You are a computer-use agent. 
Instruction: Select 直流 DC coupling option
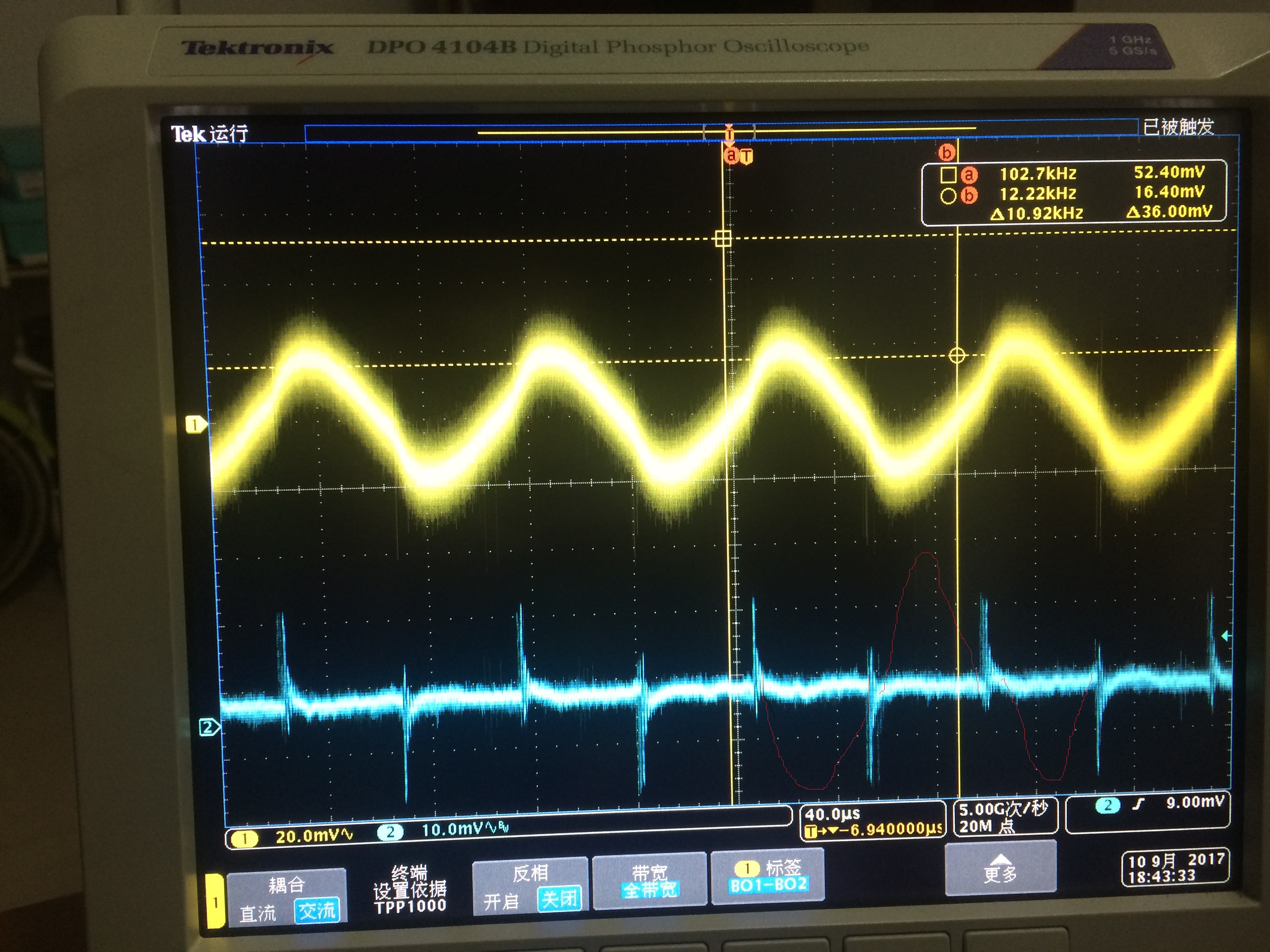(x=257, y=913)
